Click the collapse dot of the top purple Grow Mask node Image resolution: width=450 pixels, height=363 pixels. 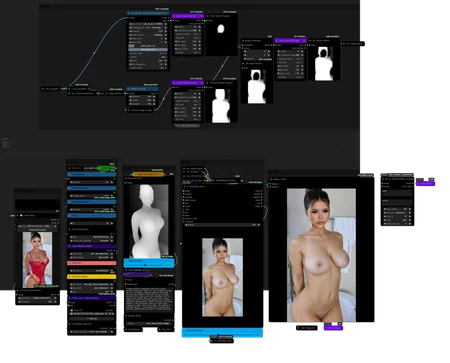174,16
